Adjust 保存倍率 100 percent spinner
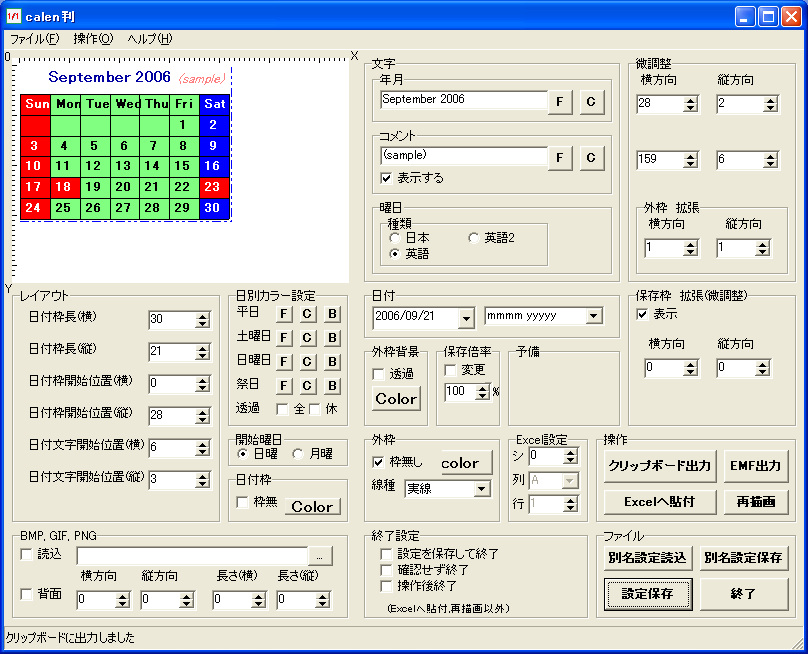808x654 pixels. tap(482, 392)
